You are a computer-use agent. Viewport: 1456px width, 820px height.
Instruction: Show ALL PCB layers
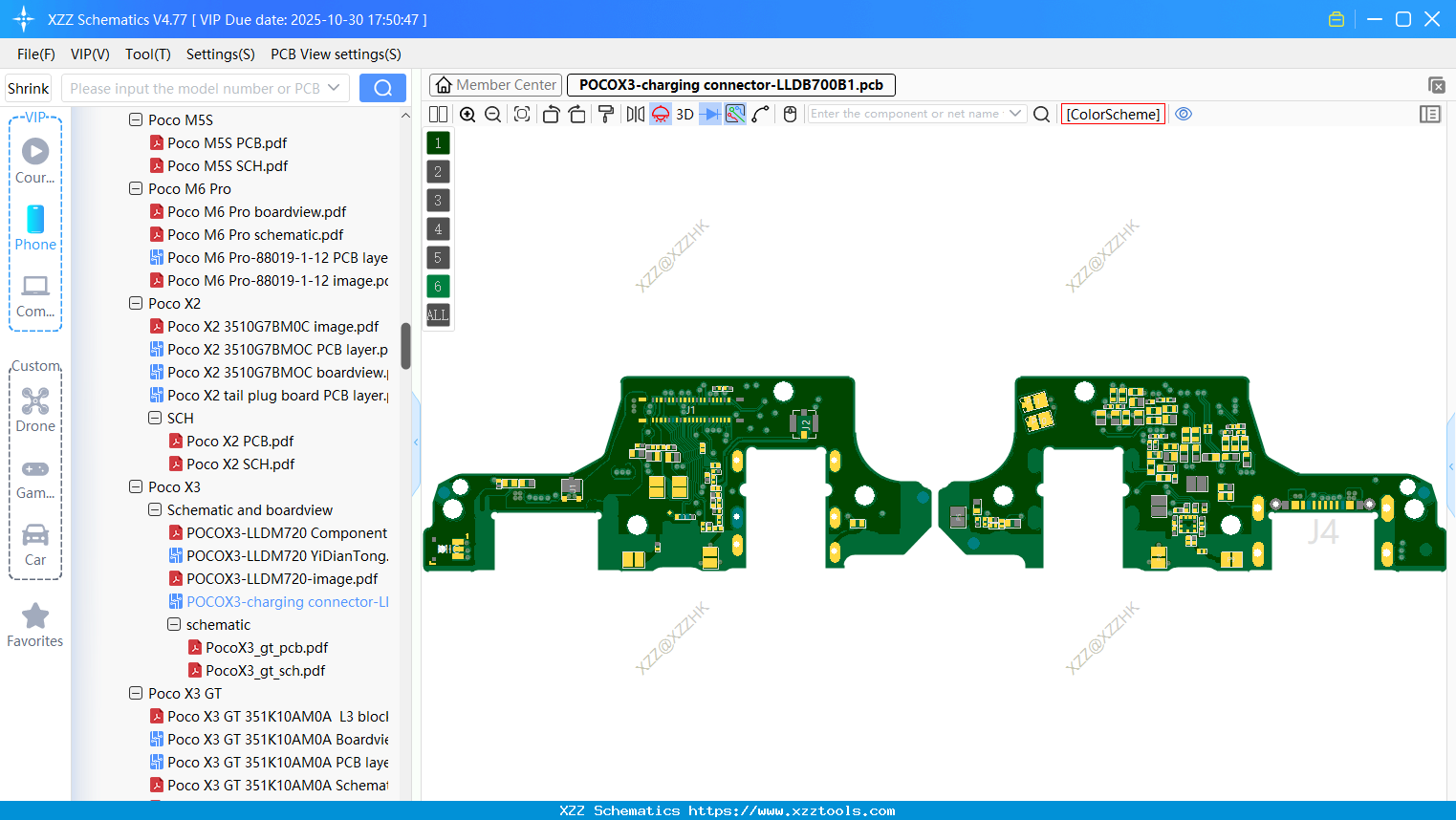[438, 315]
